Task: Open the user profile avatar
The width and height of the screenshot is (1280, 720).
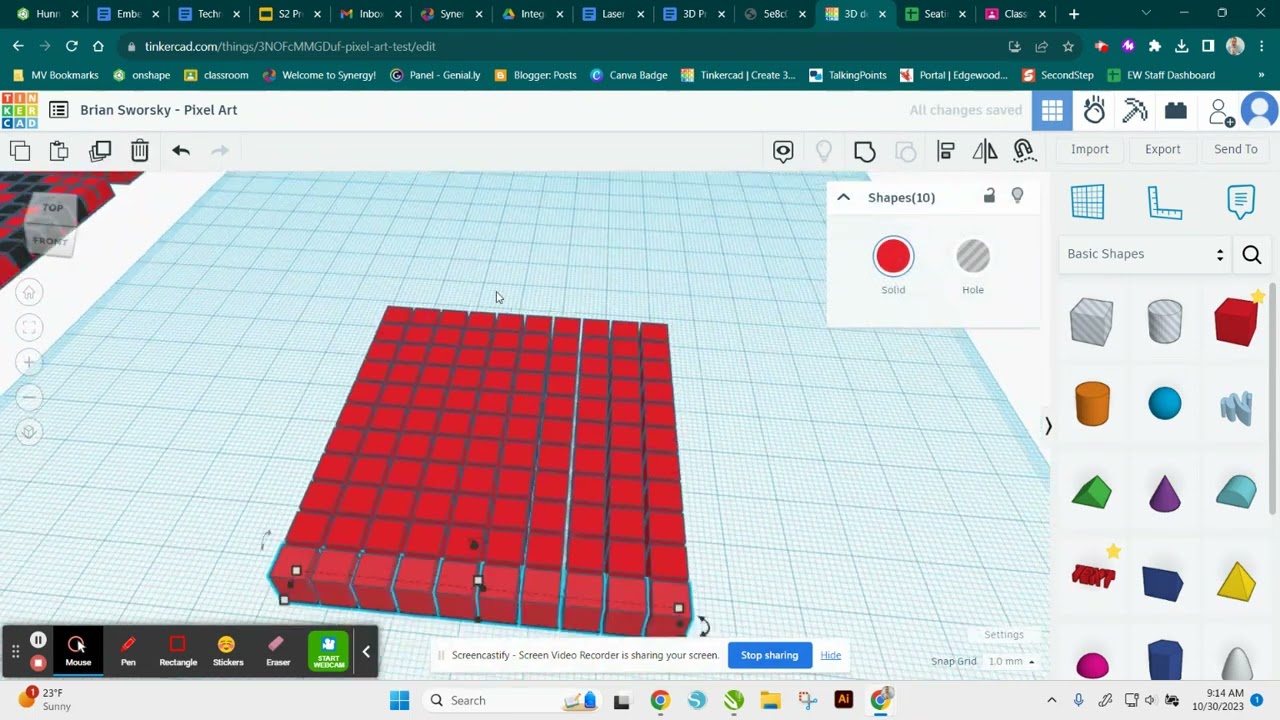Action: [x=1260, y=111]
